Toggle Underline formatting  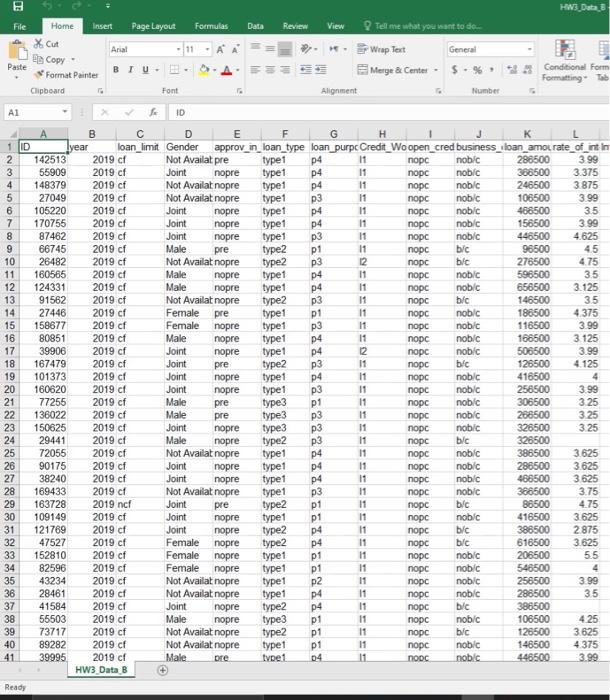pyautogui.click(x=146, y=70)
